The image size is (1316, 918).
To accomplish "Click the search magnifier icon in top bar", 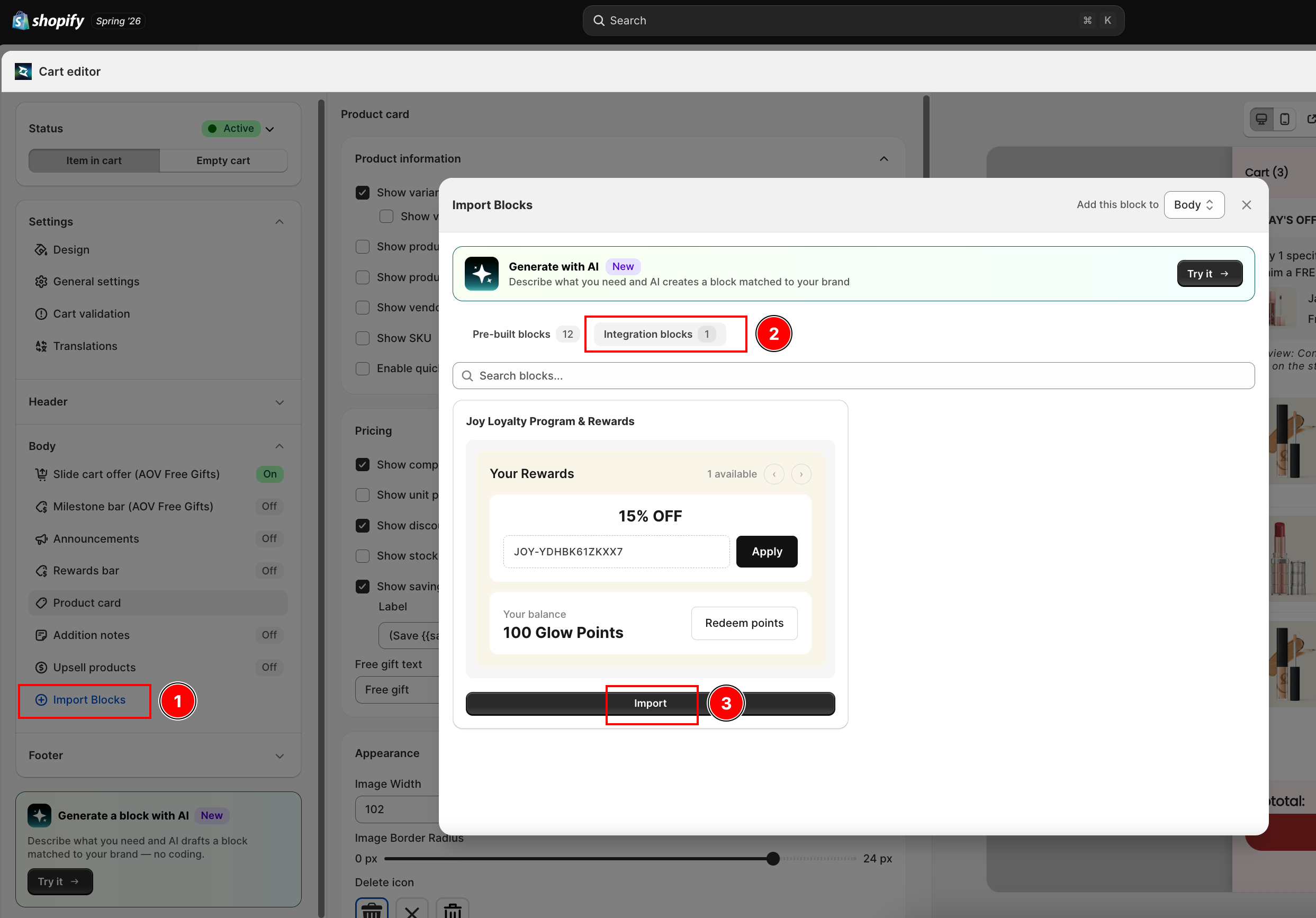I will (x=599, y=21).
